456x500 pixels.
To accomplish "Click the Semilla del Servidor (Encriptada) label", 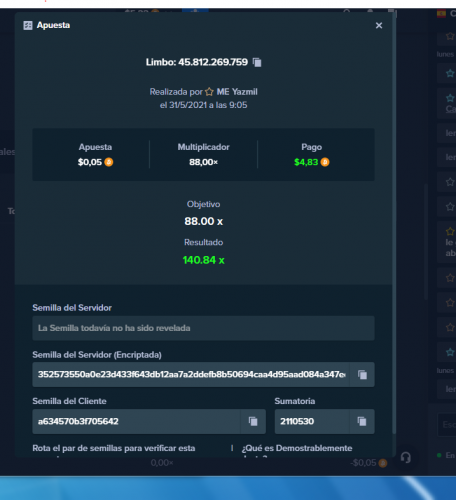I will coord(97,355).
